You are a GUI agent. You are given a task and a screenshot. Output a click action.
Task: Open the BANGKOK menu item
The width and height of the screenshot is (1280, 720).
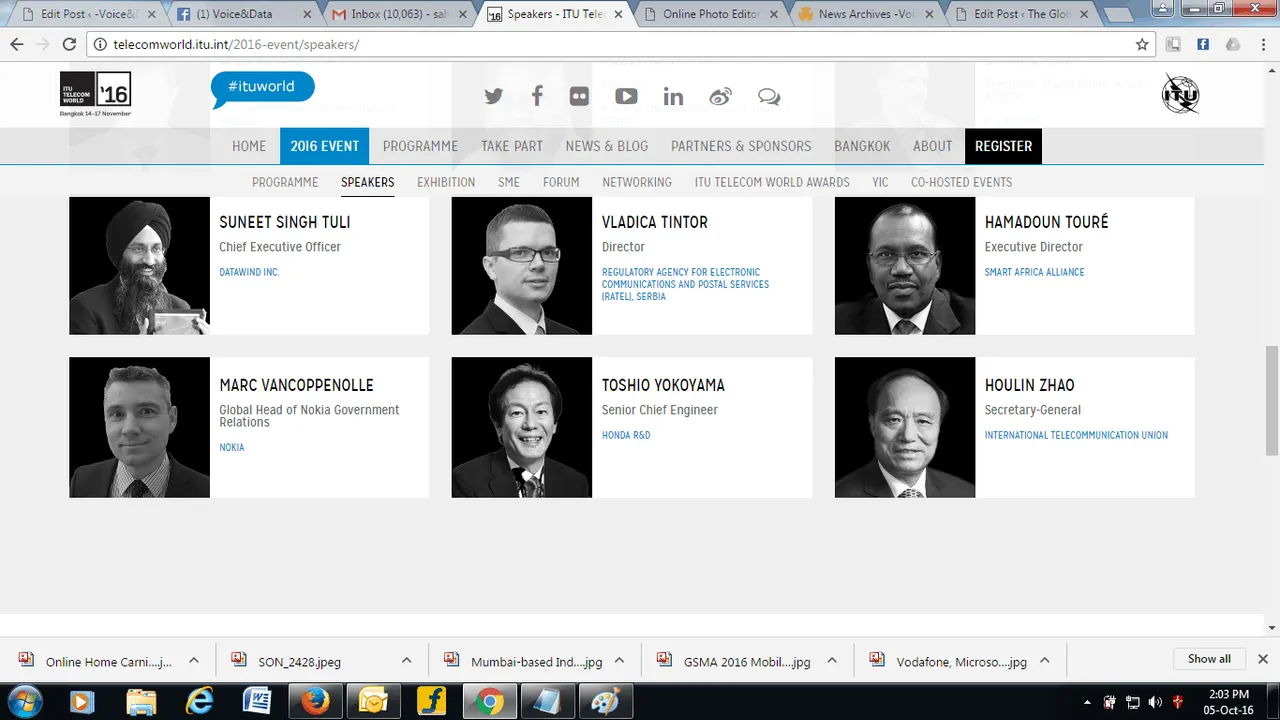(862, 146)
